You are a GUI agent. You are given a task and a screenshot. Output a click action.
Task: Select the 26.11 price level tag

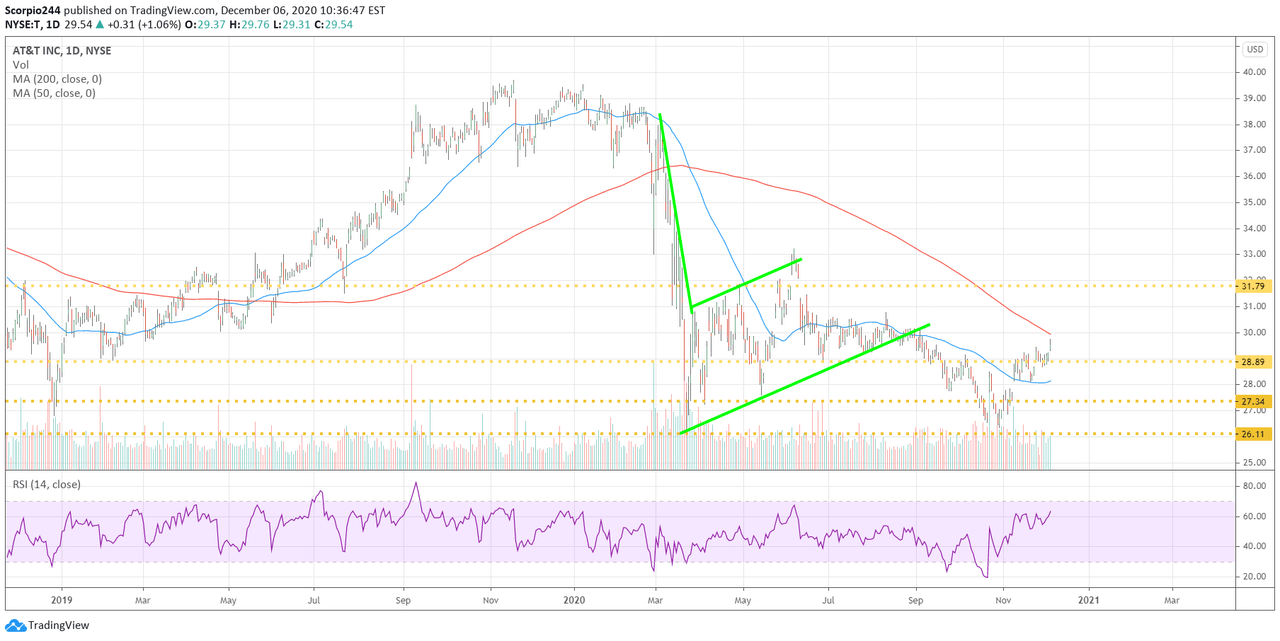[1255, 434]
